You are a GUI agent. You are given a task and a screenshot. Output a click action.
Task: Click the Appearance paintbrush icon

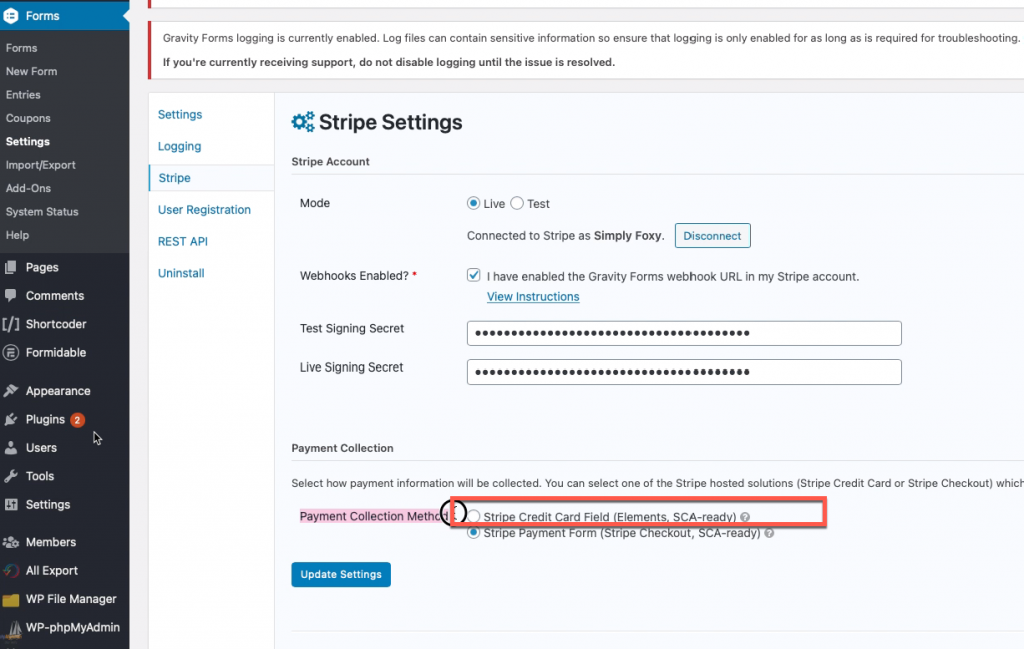[x=10, y=390]
